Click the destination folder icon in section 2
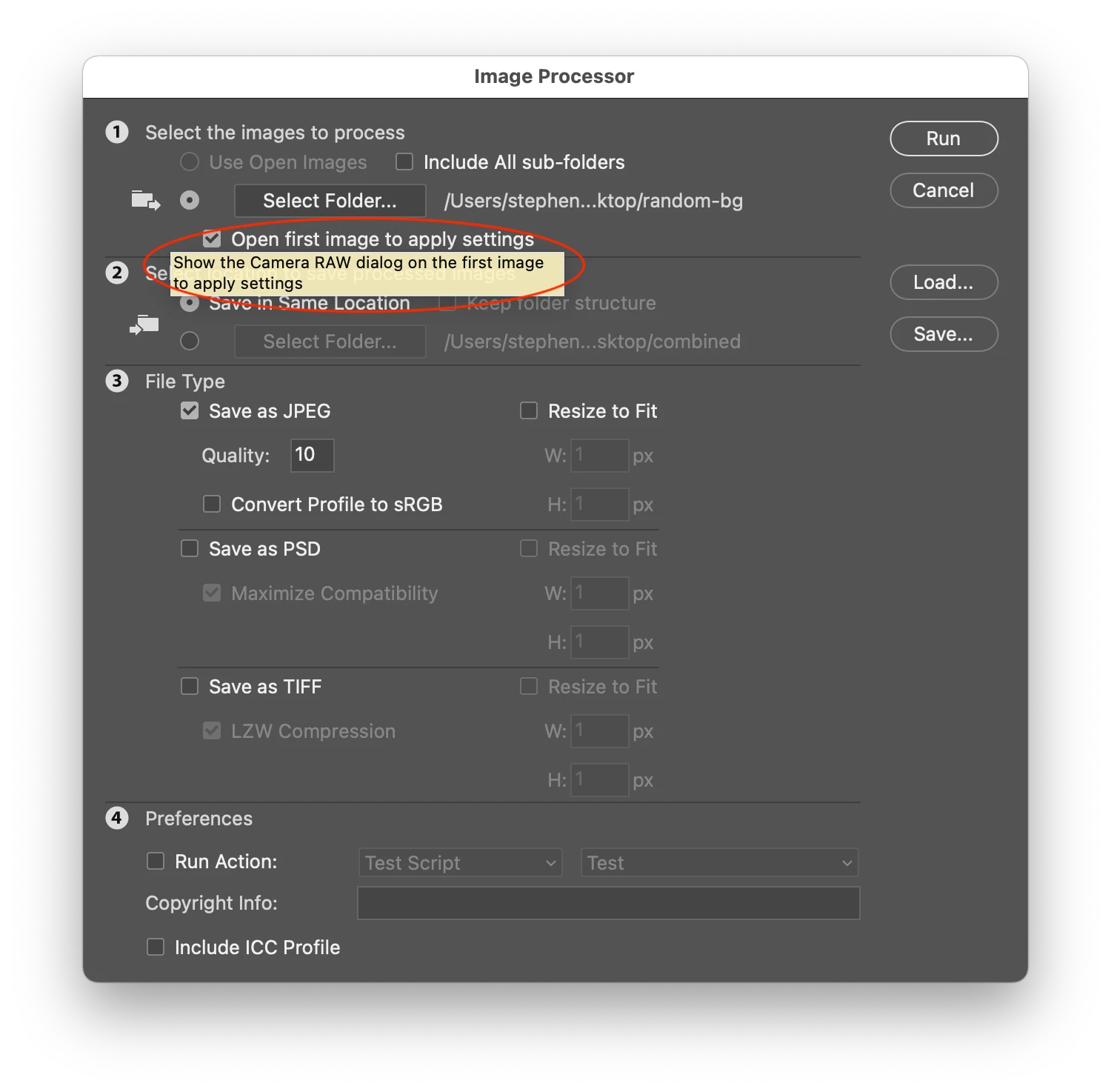 144,325
